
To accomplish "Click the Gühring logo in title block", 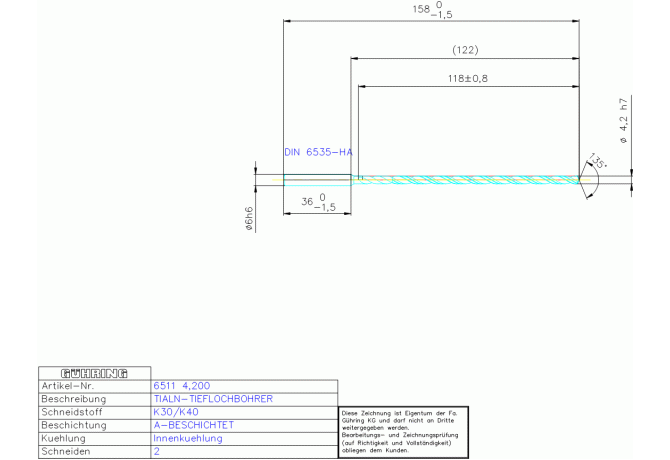I will coord(94,373).
